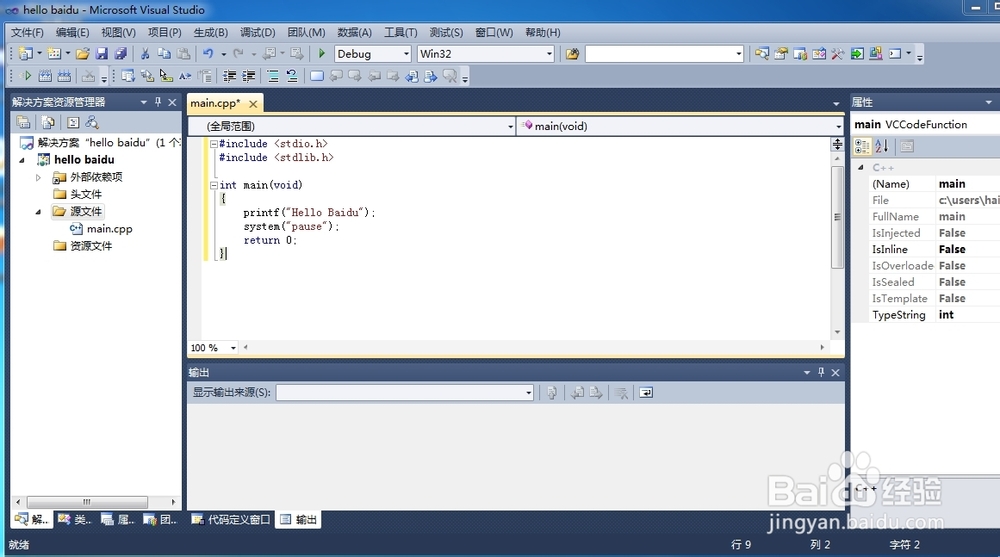
Task: Click the Display Object Member List icon
Action: point(128,77)
